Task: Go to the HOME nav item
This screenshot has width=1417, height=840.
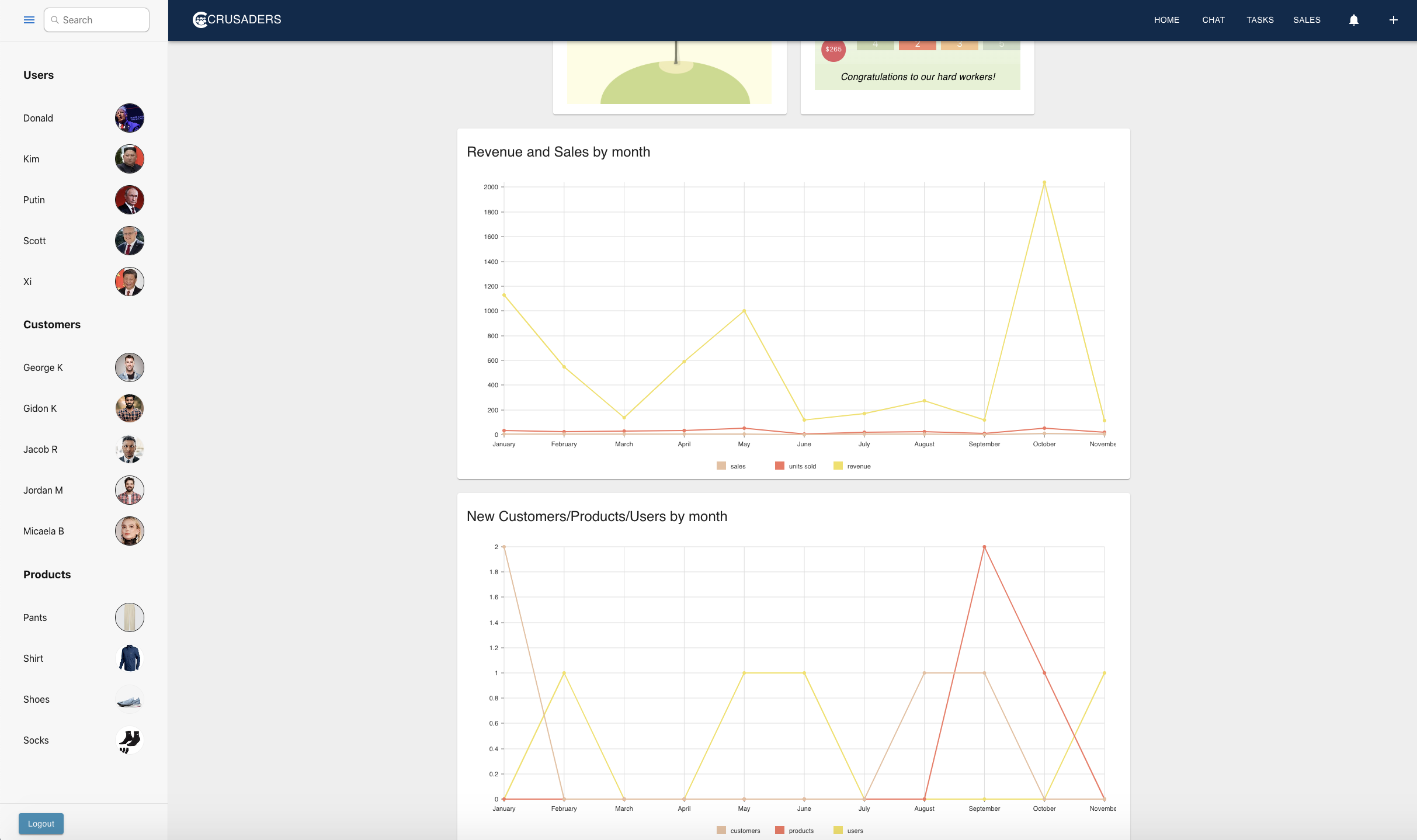Action: coord(1166,20)
